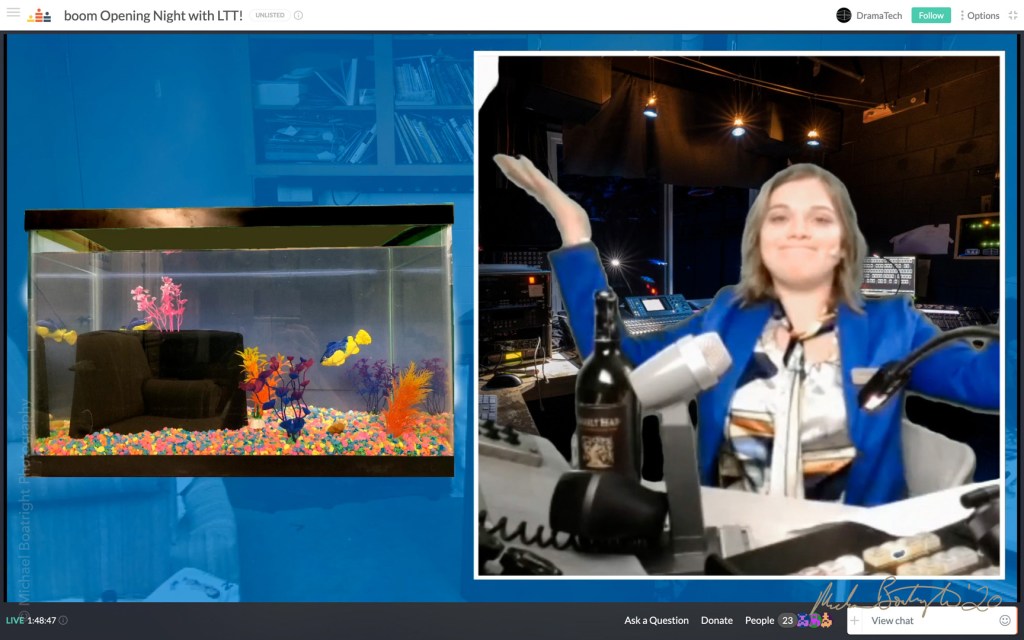Screen dimensions: 1024x640
Task: Open the Ask a Question tab
Action: pos(656,620)
